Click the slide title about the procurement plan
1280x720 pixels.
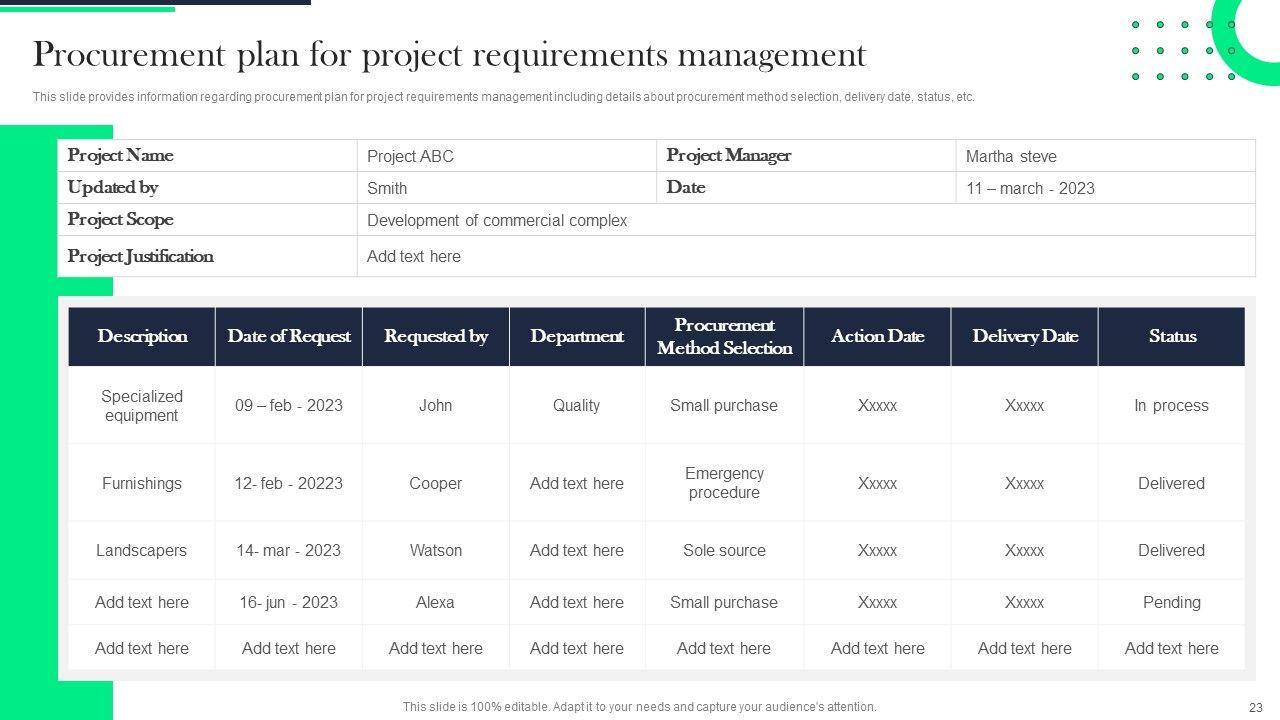click(449, 55)
